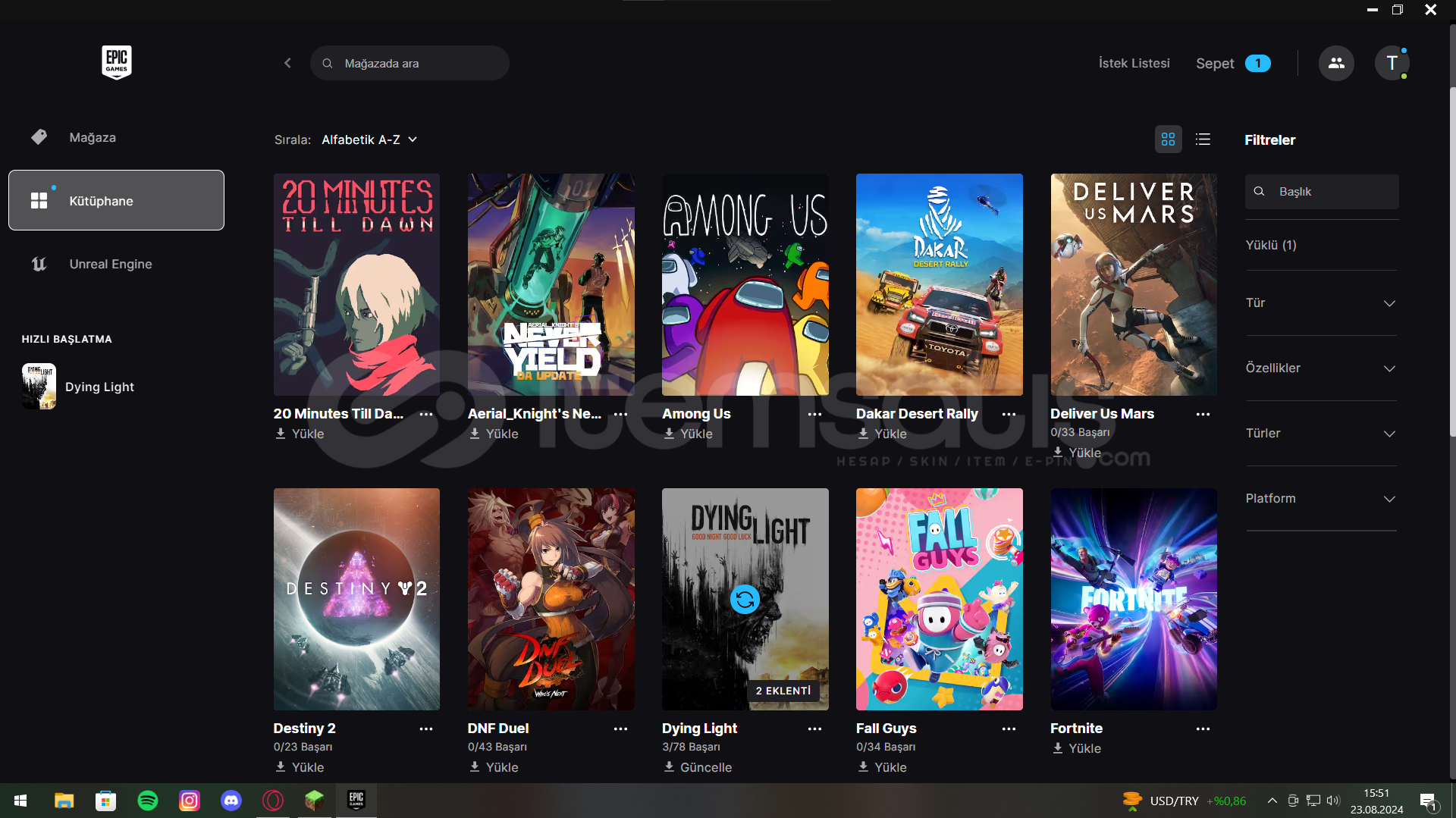Install 20 Minutes Till Dawn with Yükle

coord(300,434)
